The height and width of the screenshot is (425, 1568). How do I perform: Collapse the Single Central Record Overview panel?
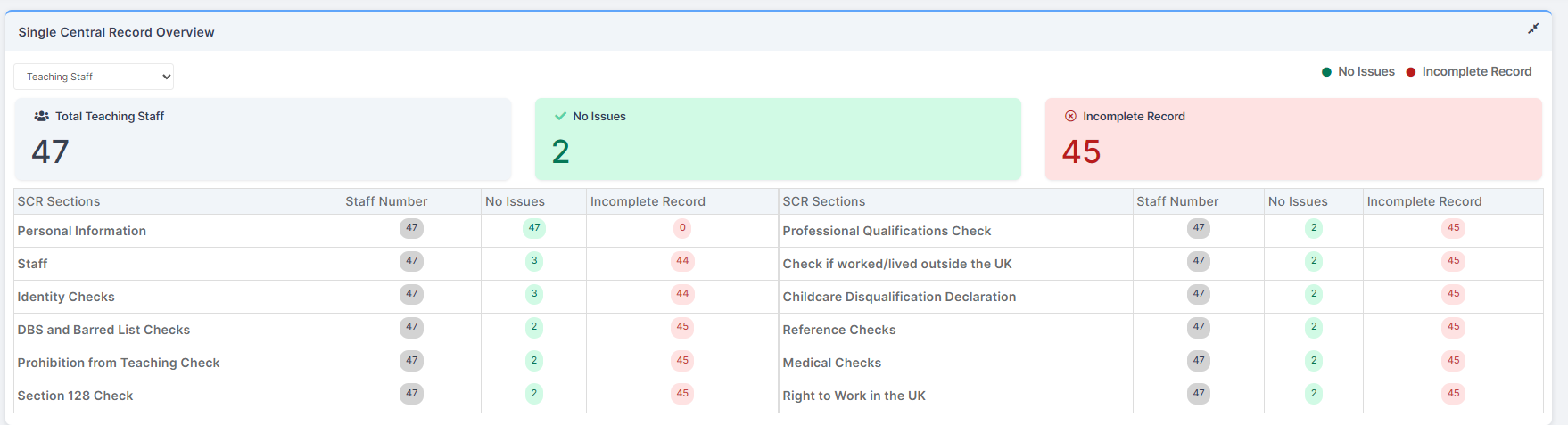(1532, 29)
